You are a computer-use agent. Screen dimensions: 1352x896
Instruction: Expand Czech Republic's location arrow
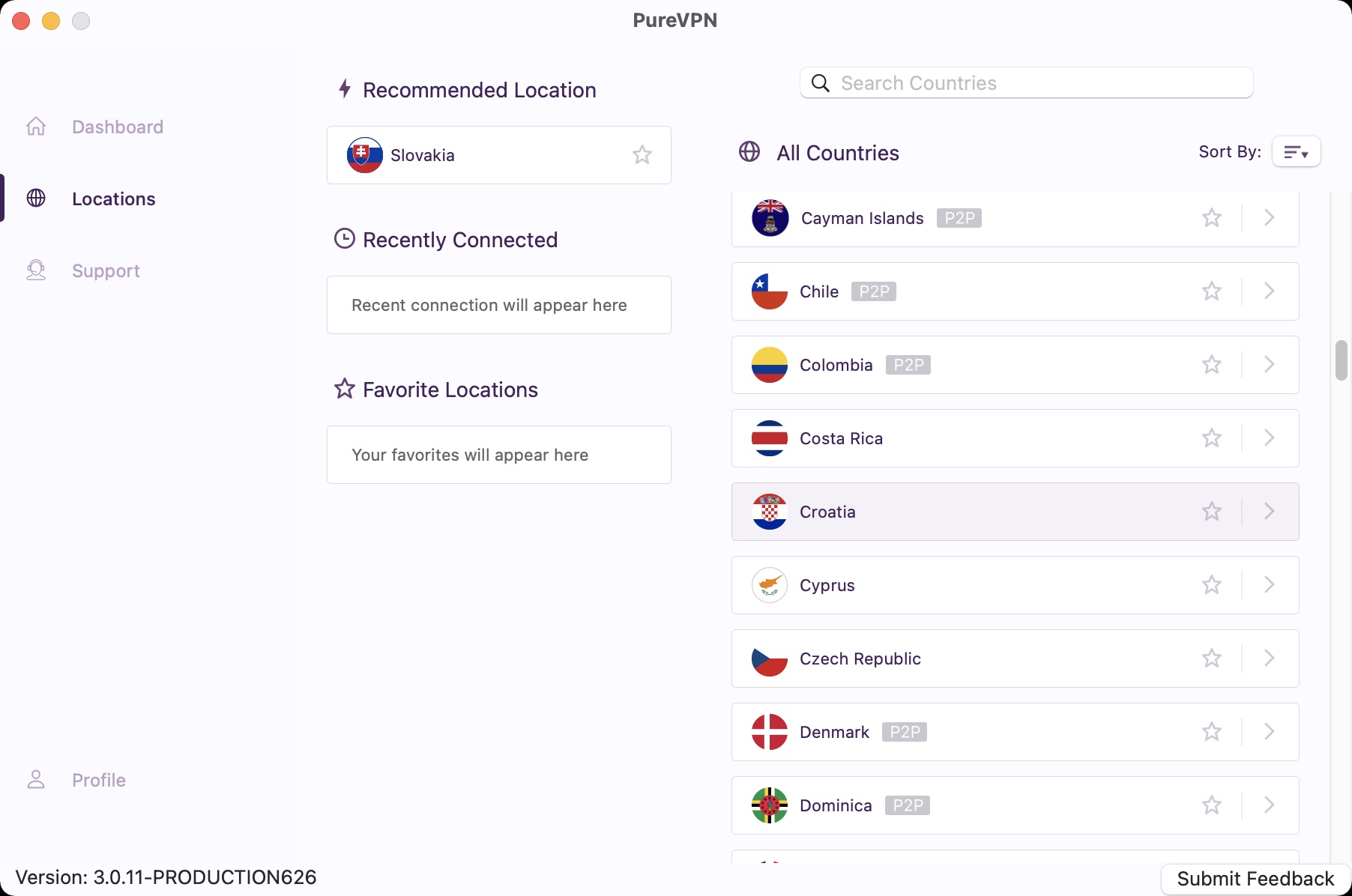[x=1269, y=659]
